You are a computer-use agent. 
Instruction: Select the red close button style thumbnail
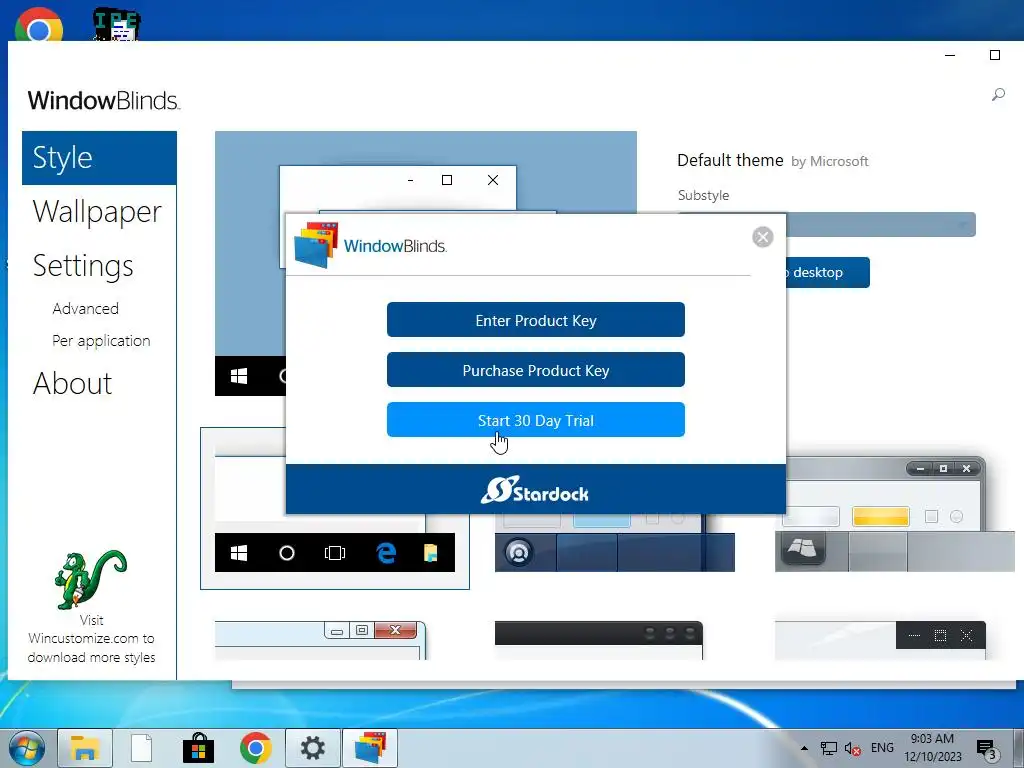[321, 640]
